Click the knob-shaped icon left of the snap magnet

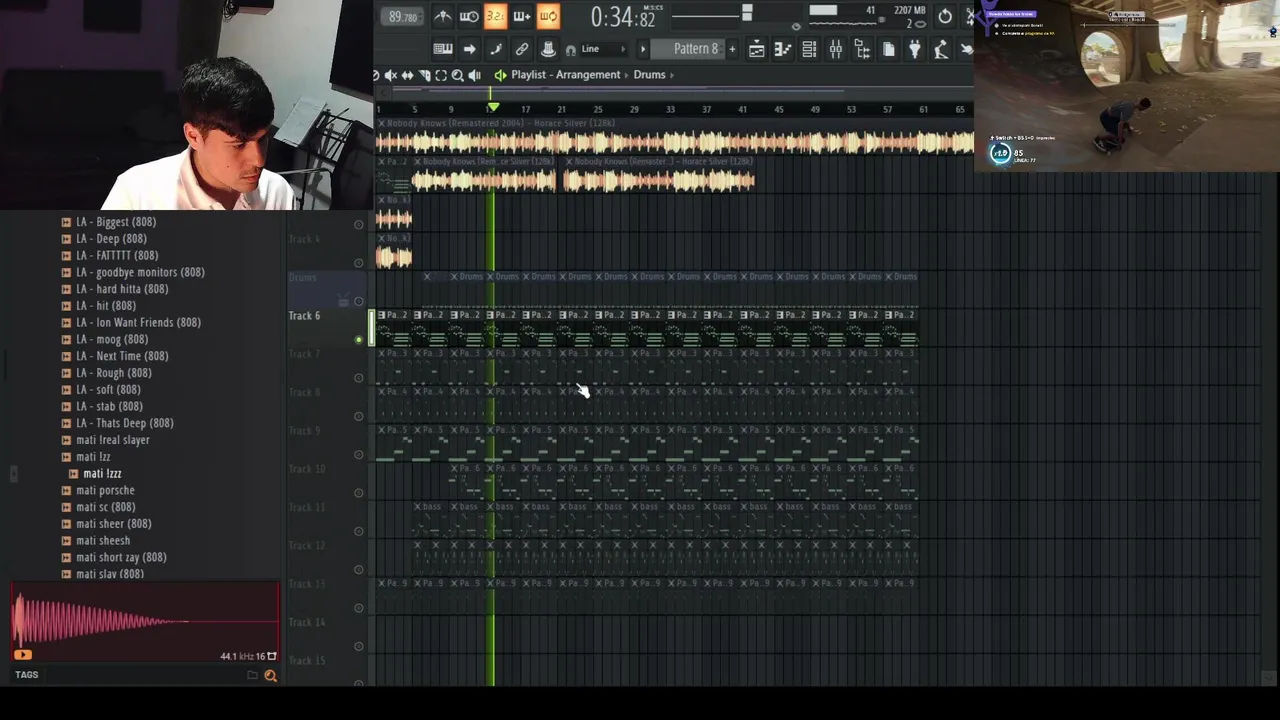[548, 49]
